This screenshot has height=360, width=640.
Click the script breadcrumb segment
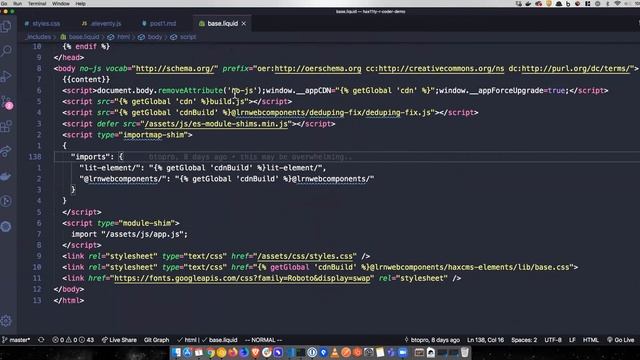(x=183, y=37)
